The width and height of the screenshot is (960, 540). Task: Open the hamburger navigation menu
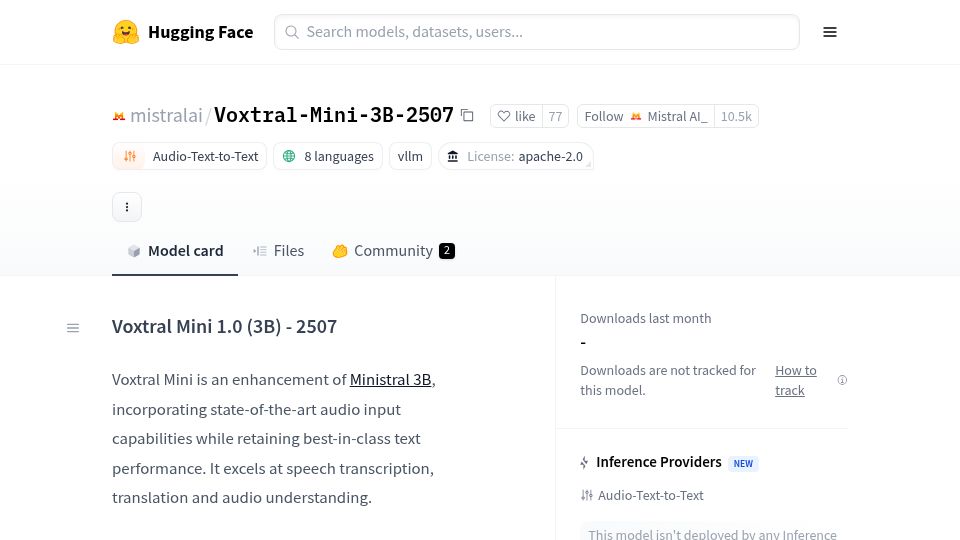pyautogui.click(x=830, y=32)
